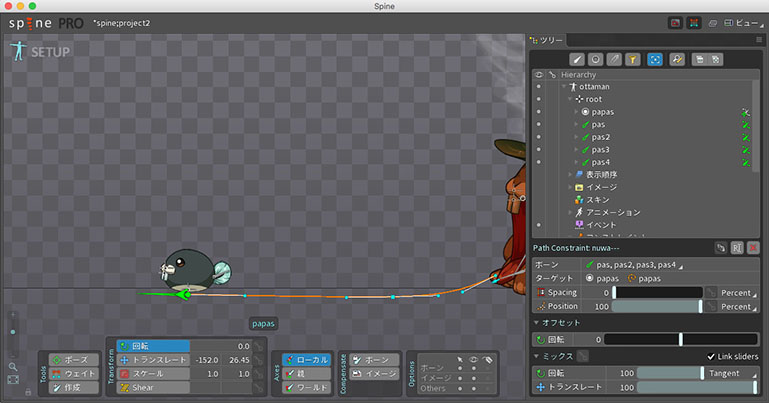Click the トランスレート X value -152.0

206,360
